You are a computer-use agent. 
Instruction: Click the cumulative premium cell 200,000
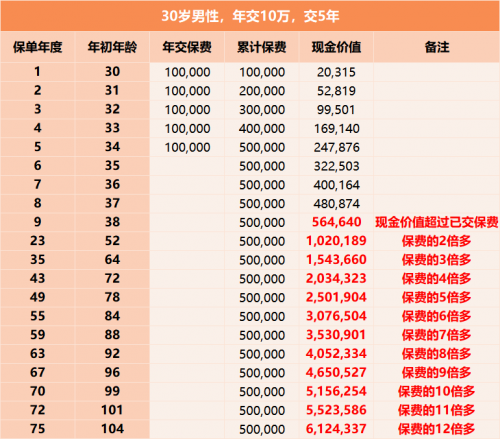(262, 91)
